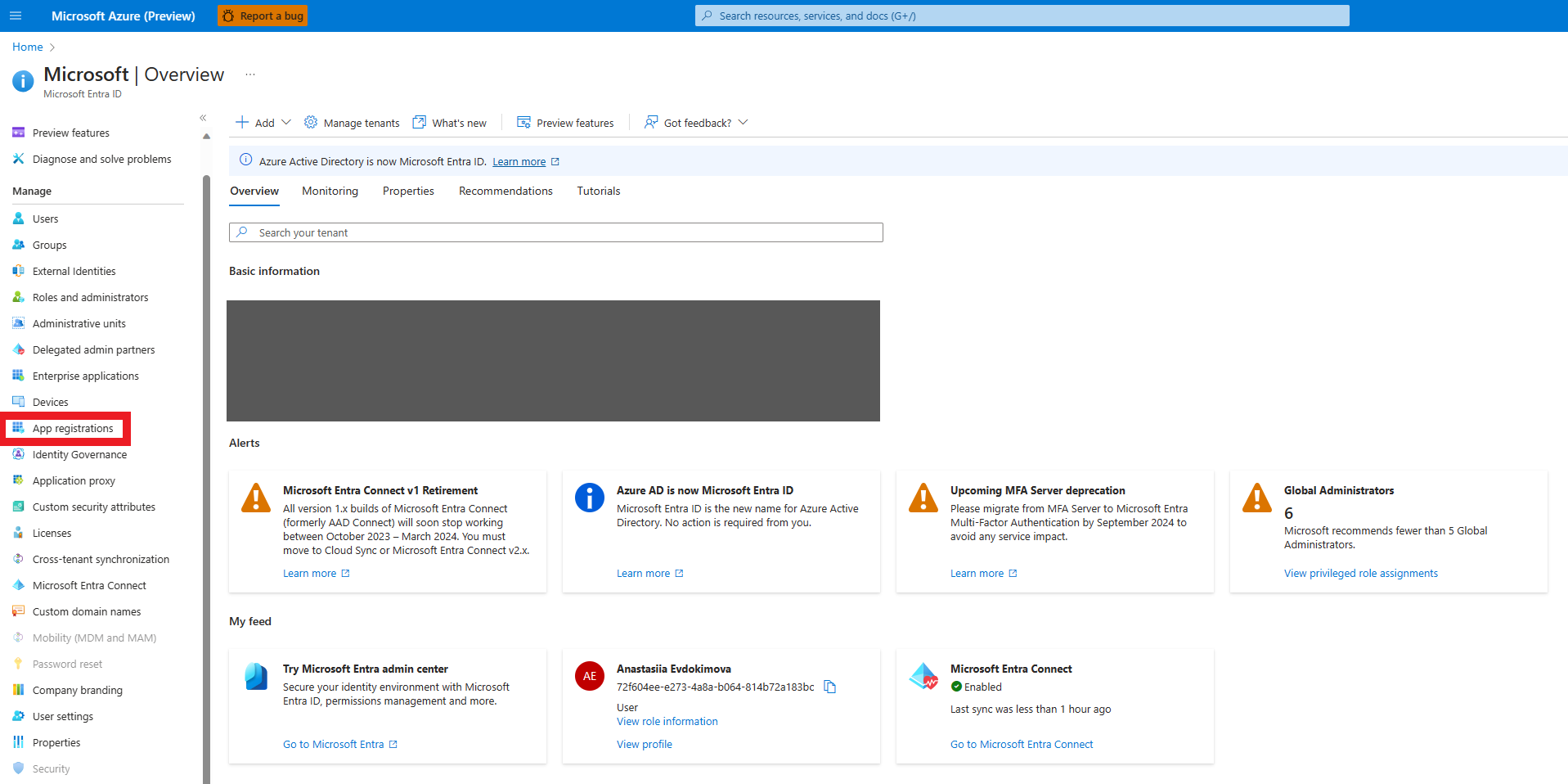Switch to the Tutorials tab
1568x784 pixels.
(x=599, y=191)
